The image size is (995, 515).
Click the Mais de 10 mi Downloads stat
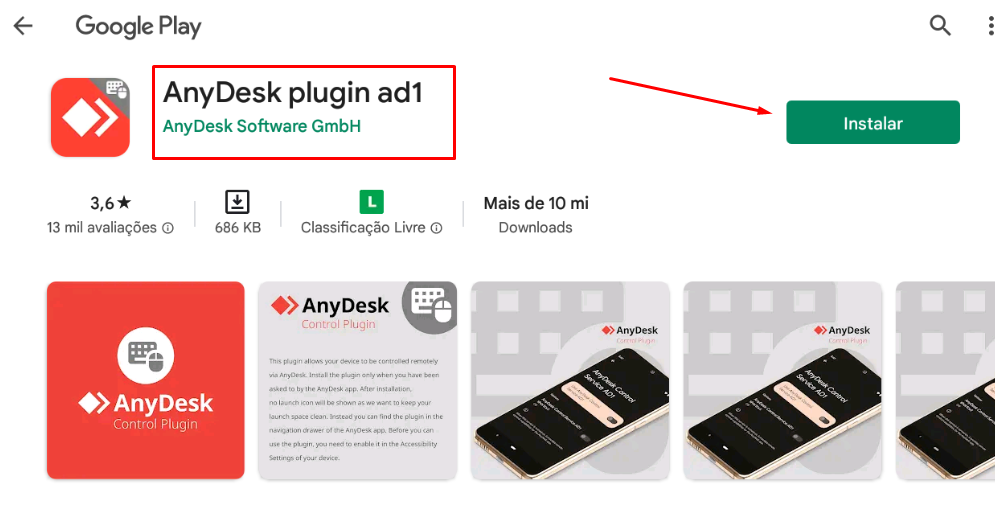coord(536,215)
